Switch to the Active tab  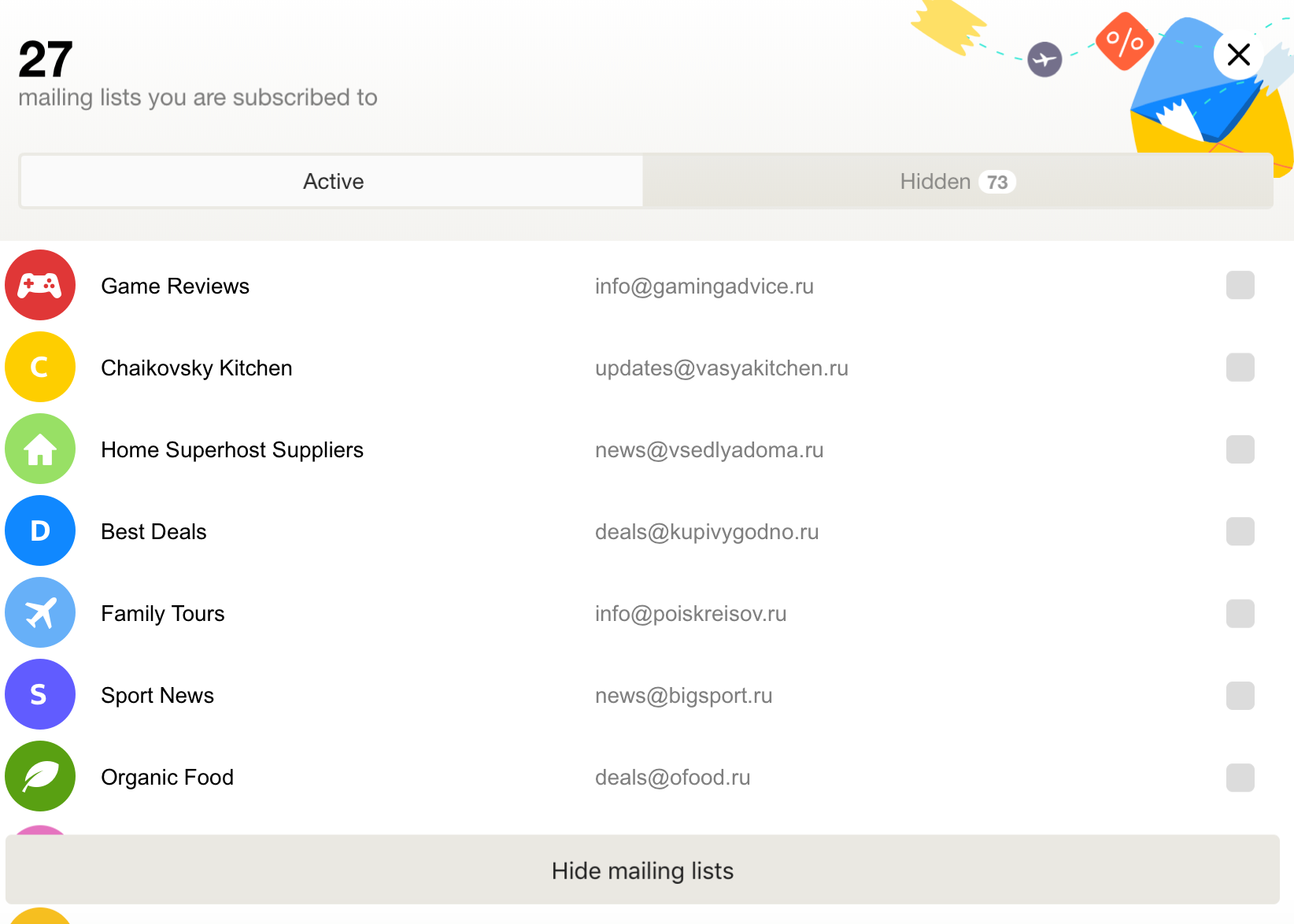pyautogui.click(x=332, y=182)
